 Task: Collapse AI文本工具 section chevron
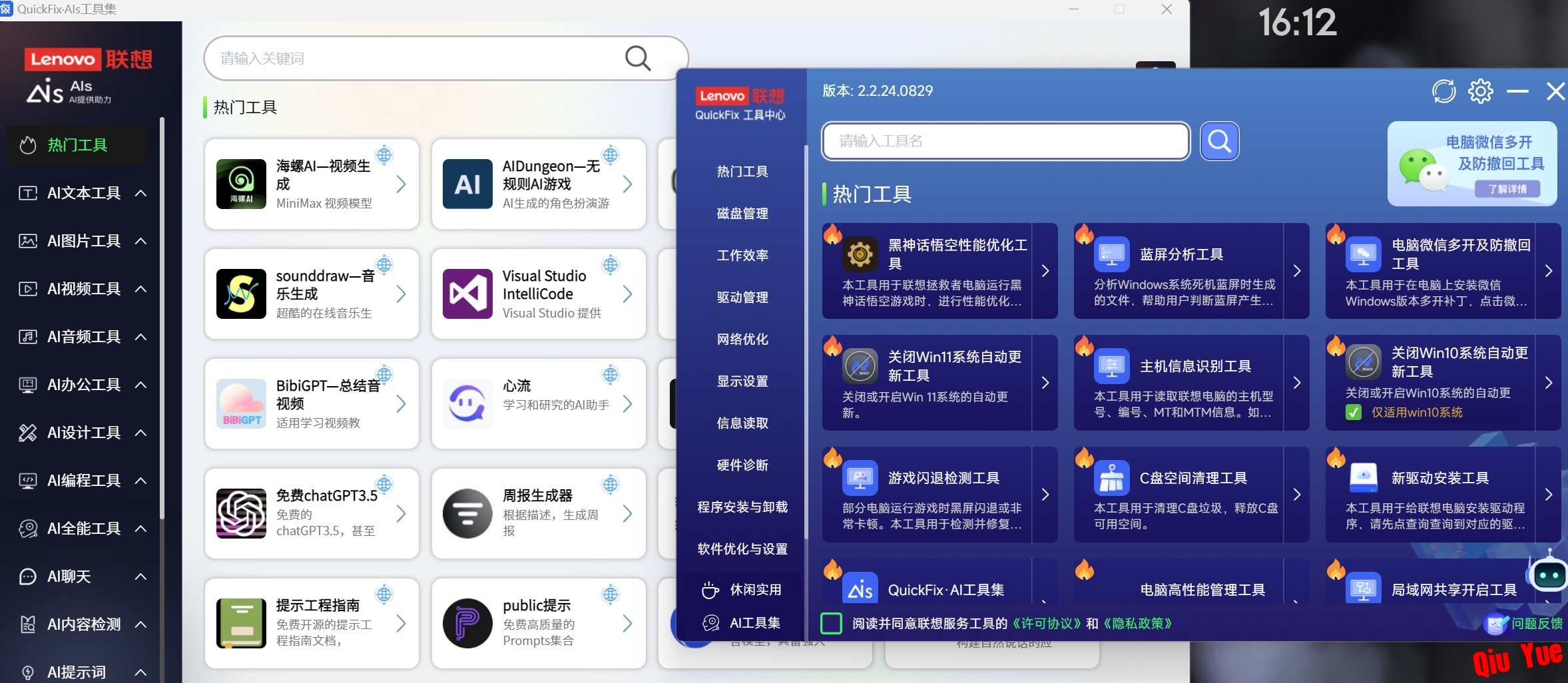tap(140, 193)
